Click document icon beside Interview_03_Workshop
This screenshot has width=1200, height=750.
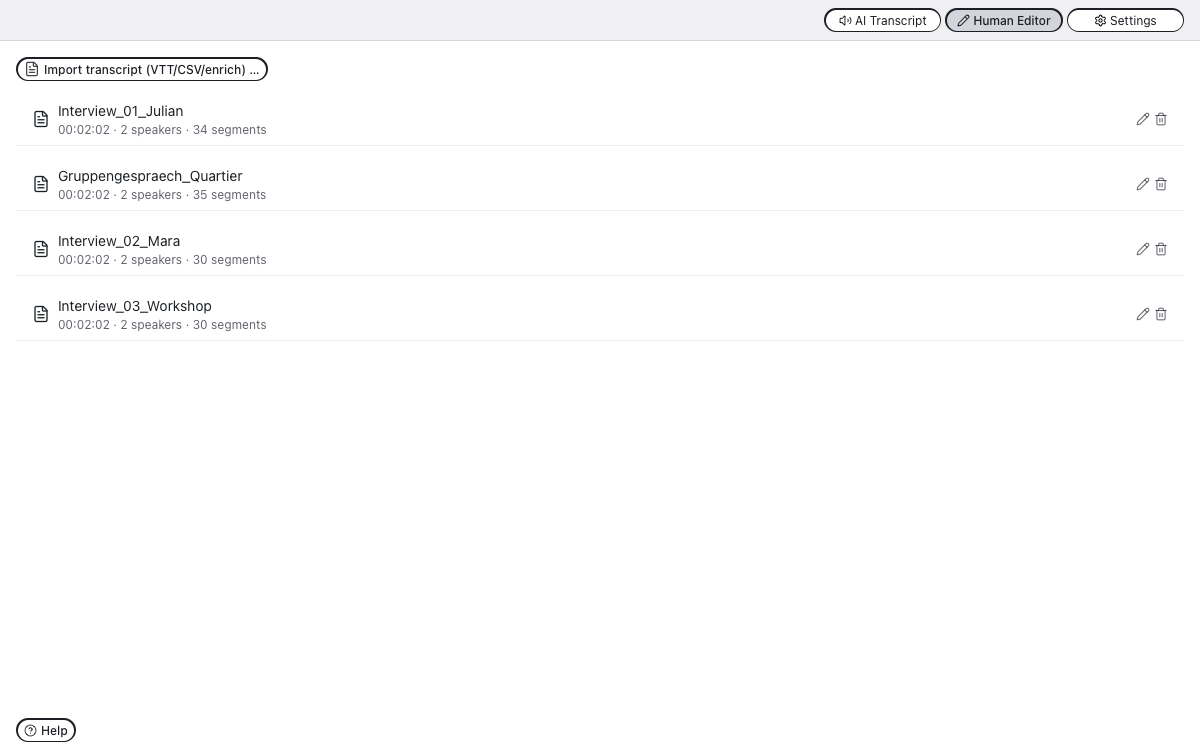(41, 314)
